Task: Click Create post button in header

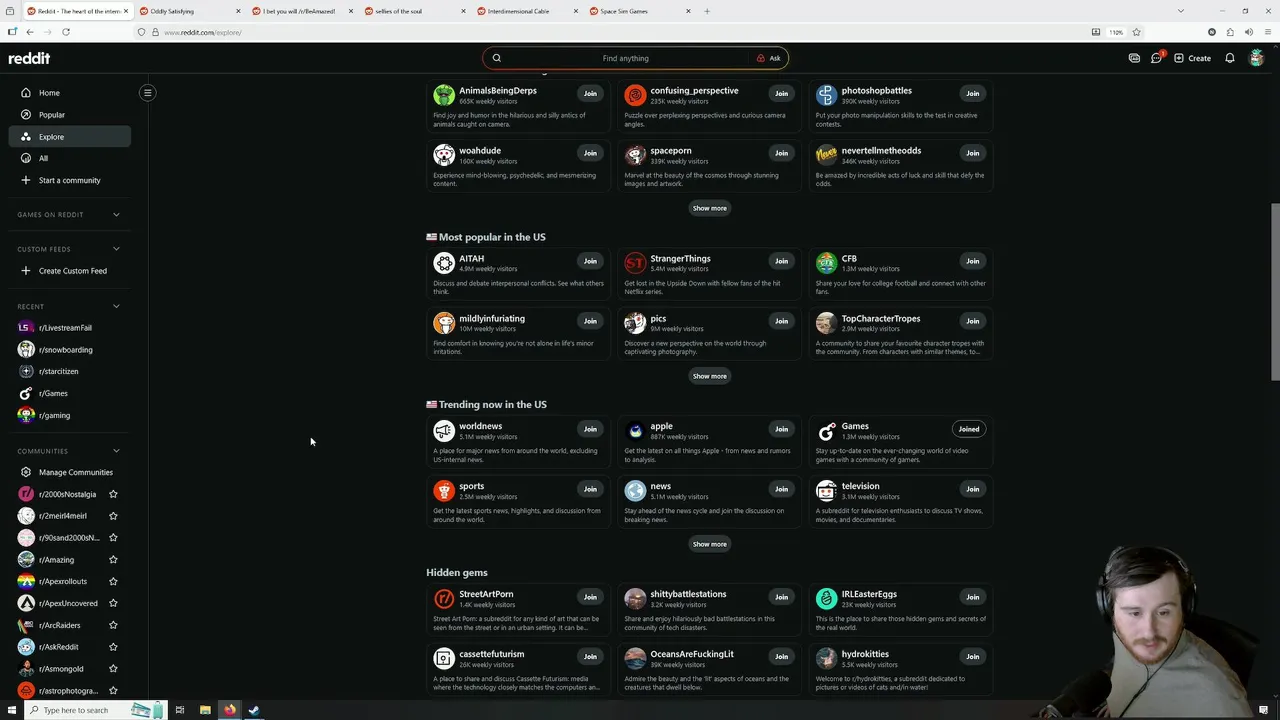Action: [1192, 58]
